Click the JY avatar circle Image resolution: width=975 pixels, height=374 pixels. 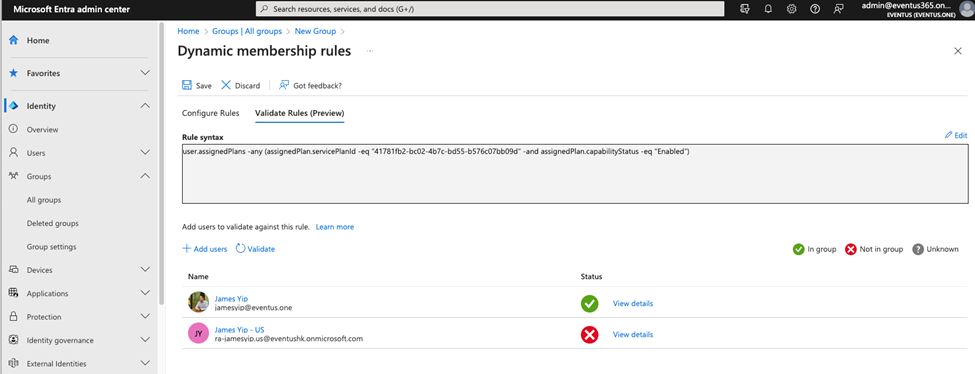198,334
